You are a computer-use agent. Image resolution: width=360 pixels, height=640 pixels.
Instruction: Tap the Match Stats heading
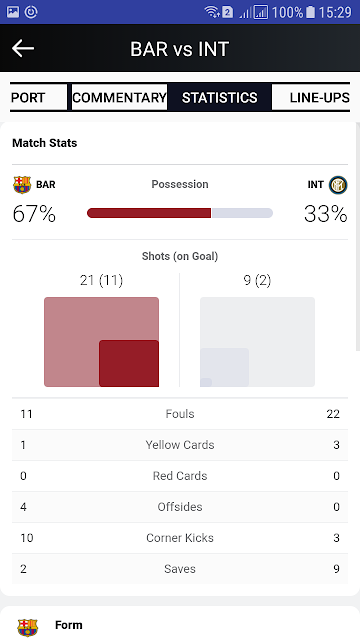44,143
